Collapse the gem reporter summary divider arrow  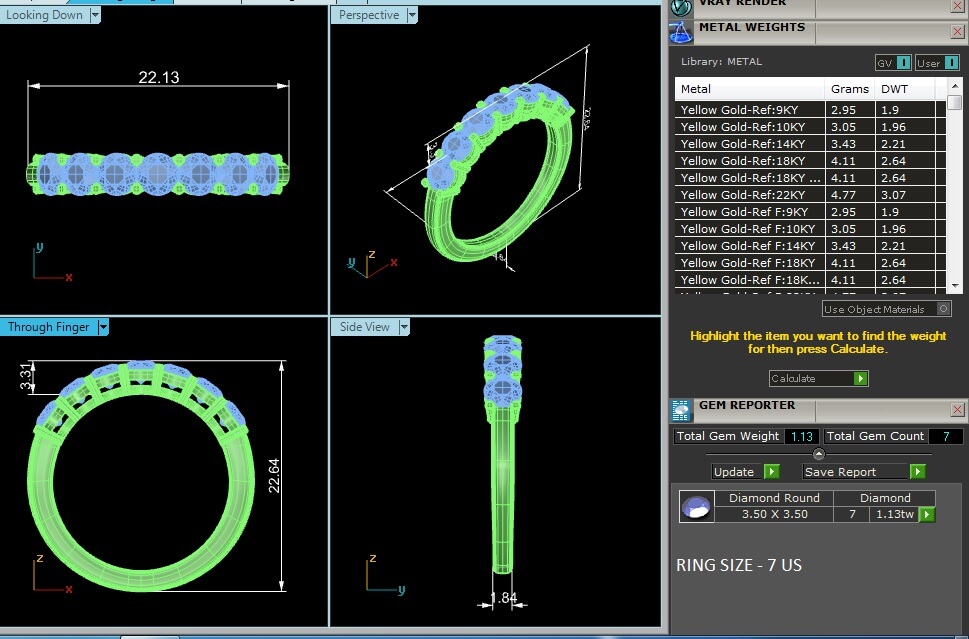[x=819, y=454]
